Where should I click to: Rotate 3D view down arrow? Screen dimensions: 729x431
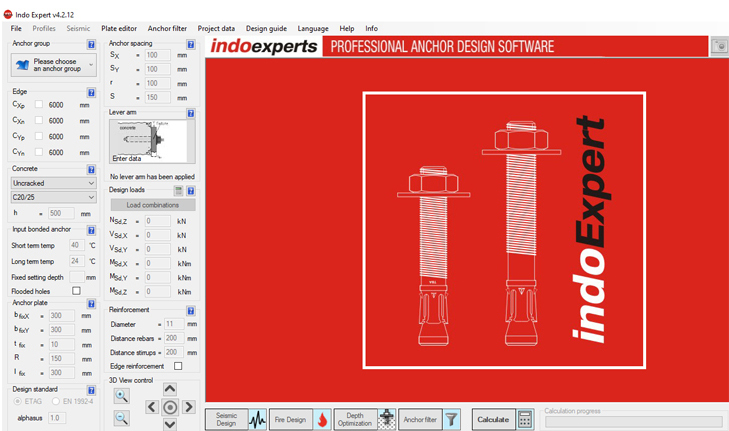coord(170,424)
